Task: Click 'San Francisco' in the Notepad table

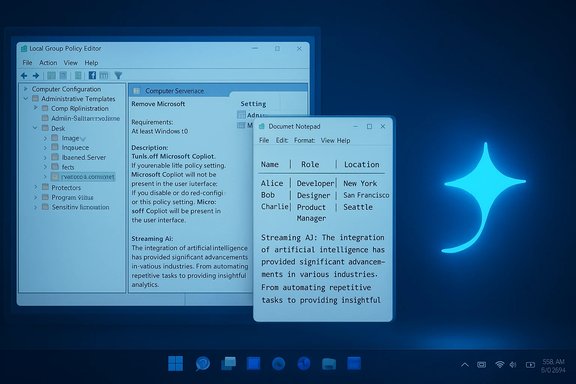Action: 366,195
